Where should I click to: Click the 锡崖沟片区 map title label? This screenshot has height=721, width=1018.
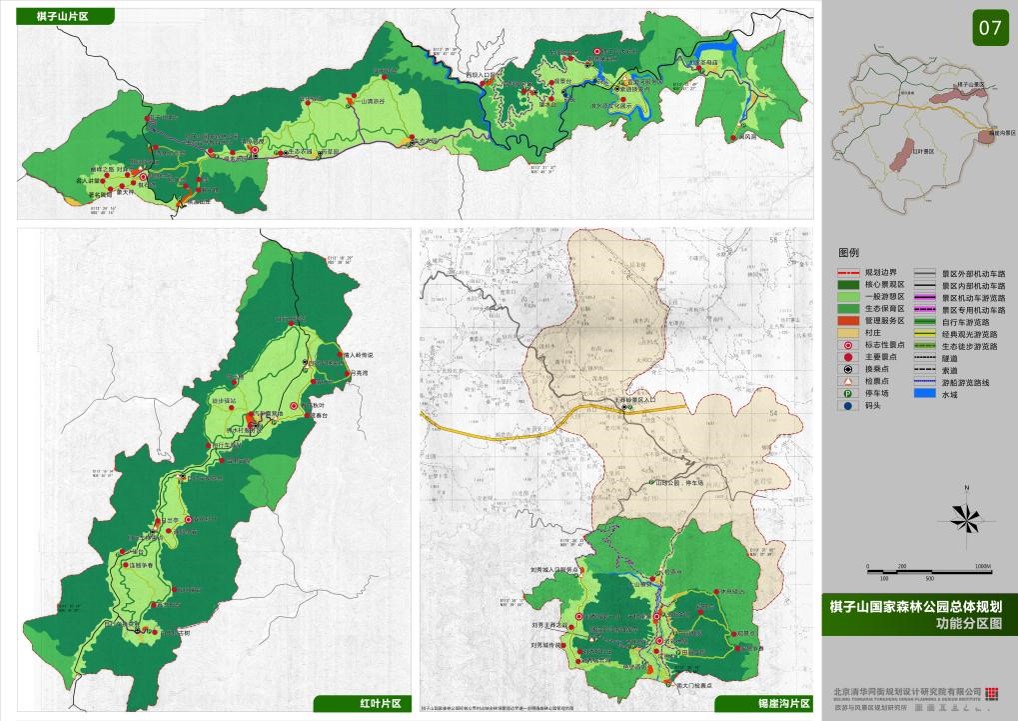tap(775, 703)
